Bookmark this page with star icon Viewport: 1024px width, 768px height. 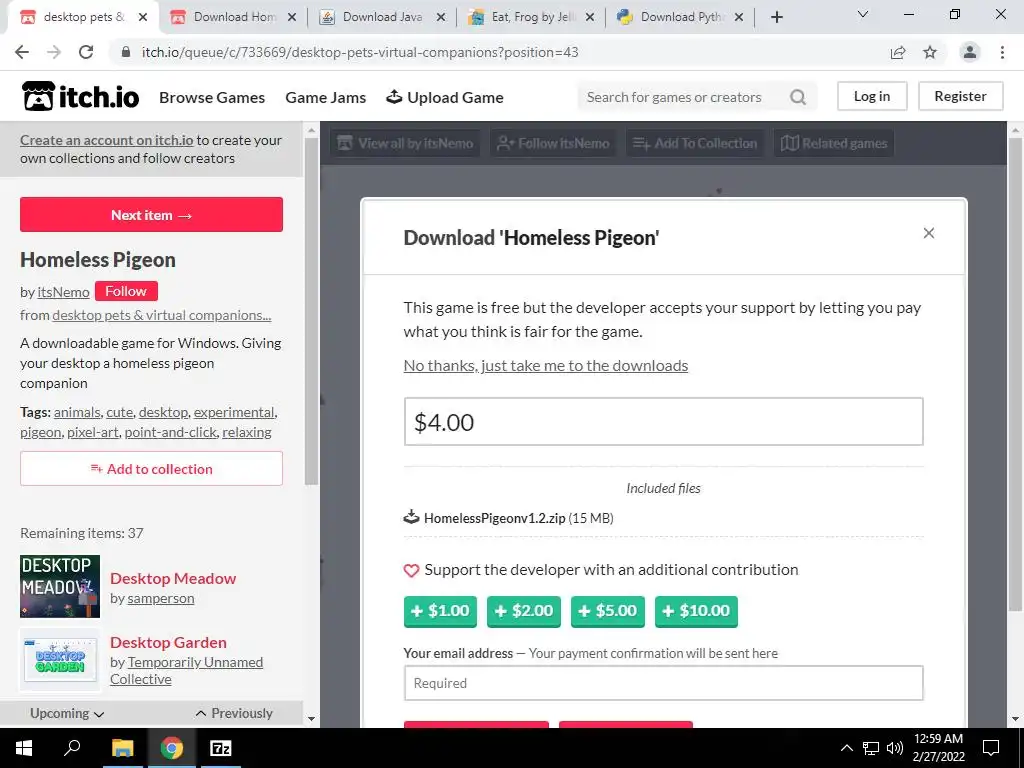(930, 52)
